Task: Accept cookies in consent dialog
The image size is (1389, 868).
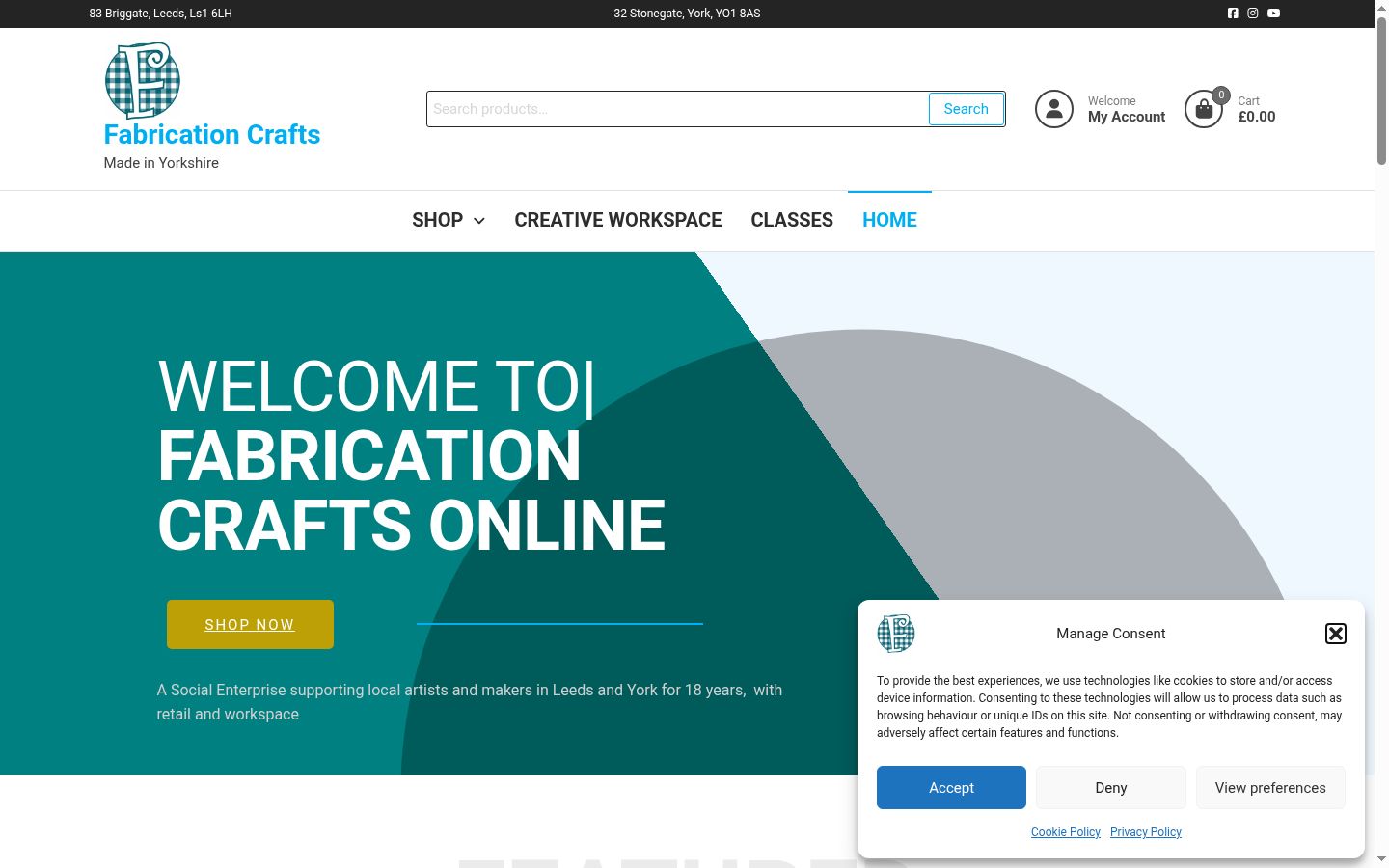Action: point(951,788)
